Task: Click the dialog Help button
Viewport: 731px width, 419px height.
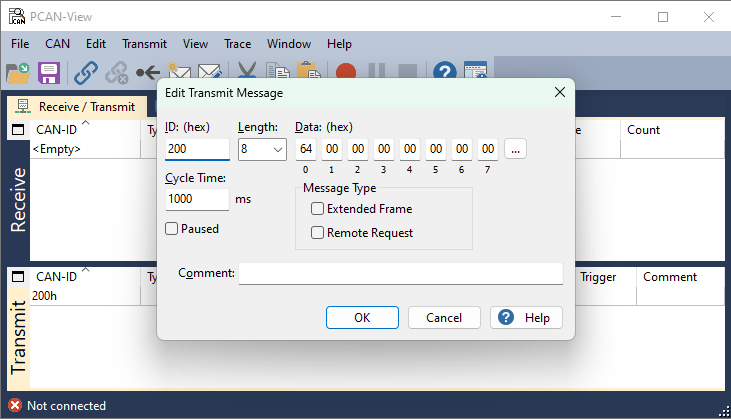Action: coord(526,317)
